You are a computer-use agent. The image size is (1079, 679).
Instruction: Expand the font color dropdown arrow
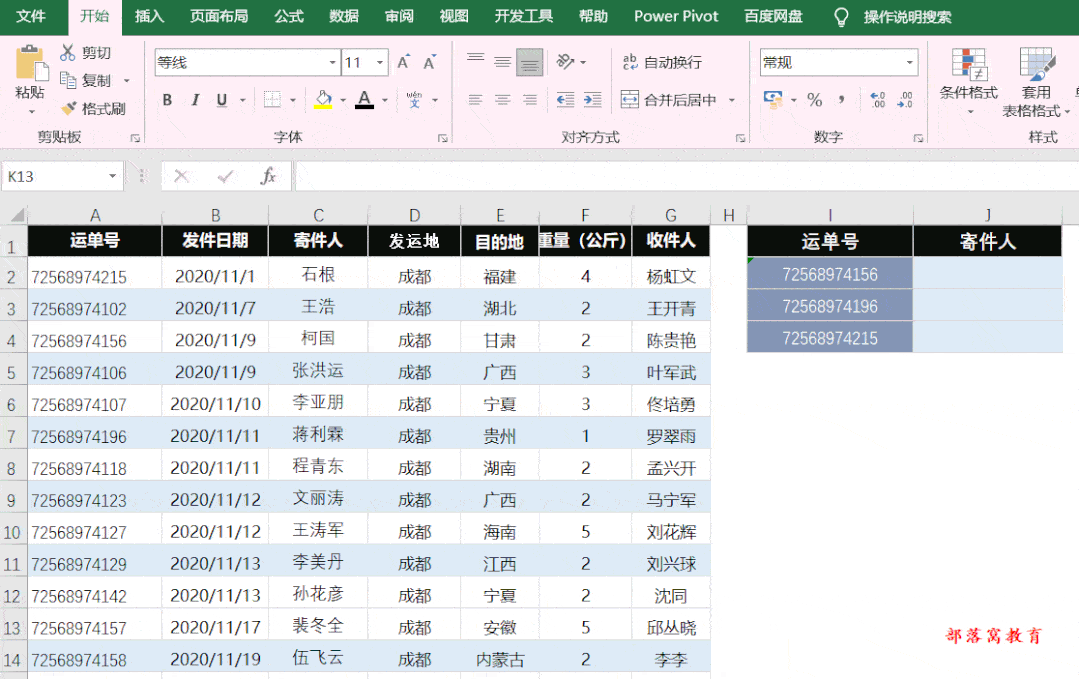(x=385, y=100)
